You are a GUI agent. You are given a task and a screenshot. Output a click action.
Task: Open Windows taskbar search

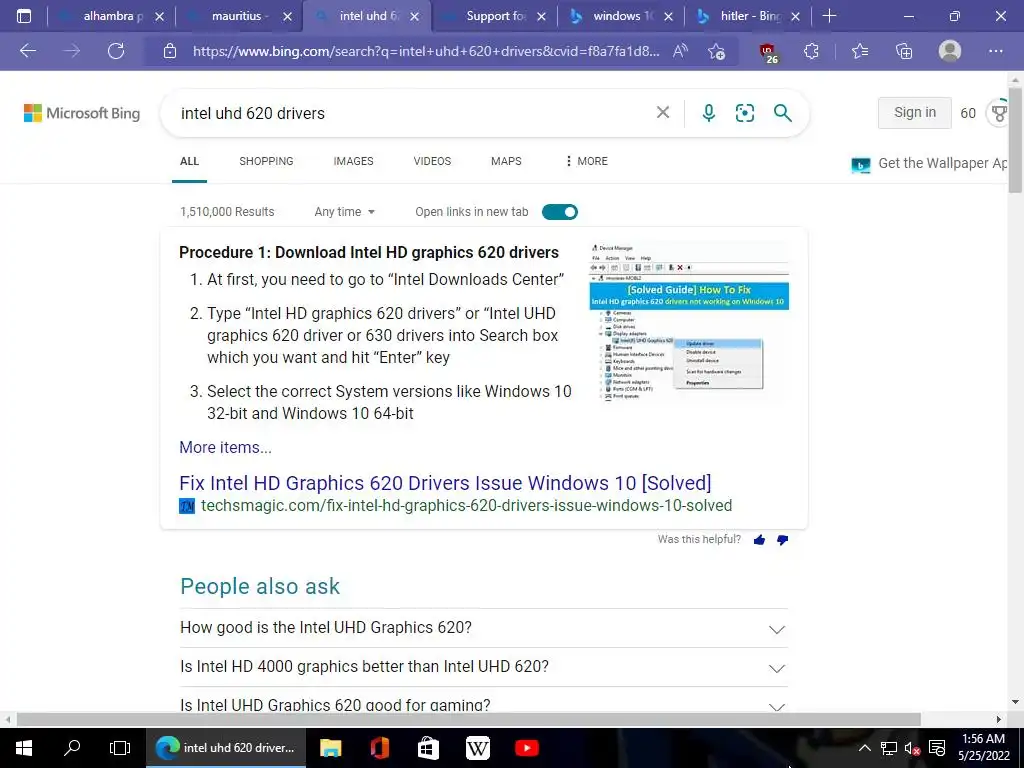pyautogui.click(x=72, y=748)
